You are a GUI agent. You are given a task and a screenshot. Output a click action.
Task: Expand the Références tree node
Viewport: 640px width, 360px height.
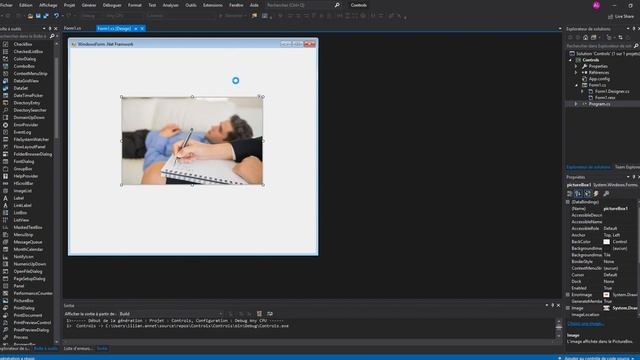pyautogui.click(x=576, y=73)
